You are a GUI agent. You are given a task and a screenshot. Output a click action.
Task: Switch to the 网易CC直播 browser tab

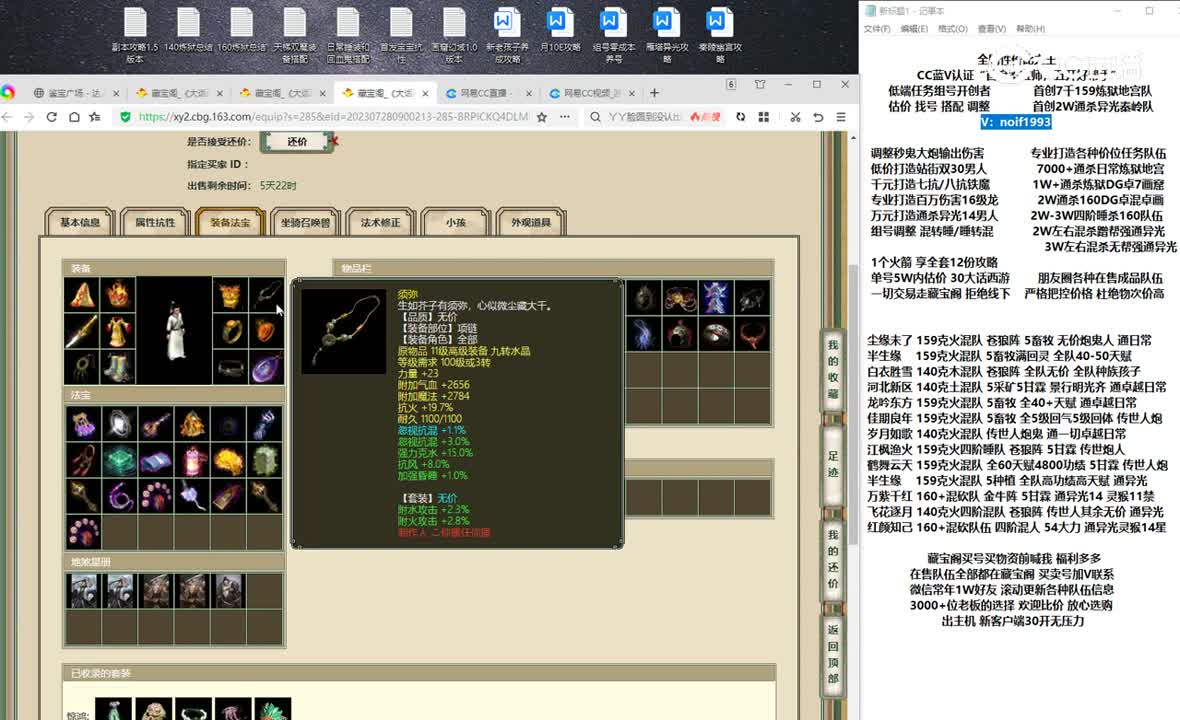point(486,93)
